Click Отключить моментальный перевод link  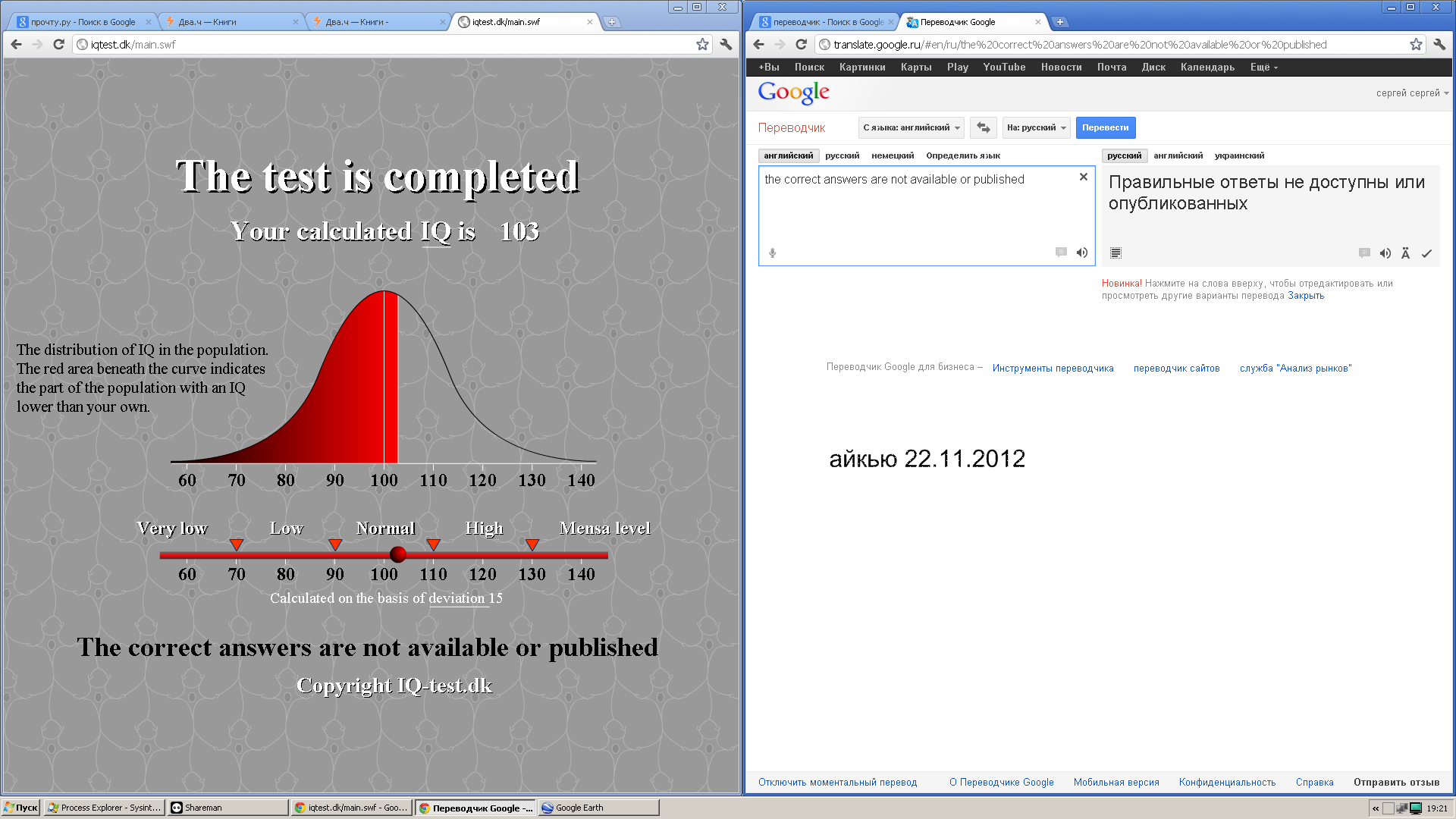tap(837, 783)
